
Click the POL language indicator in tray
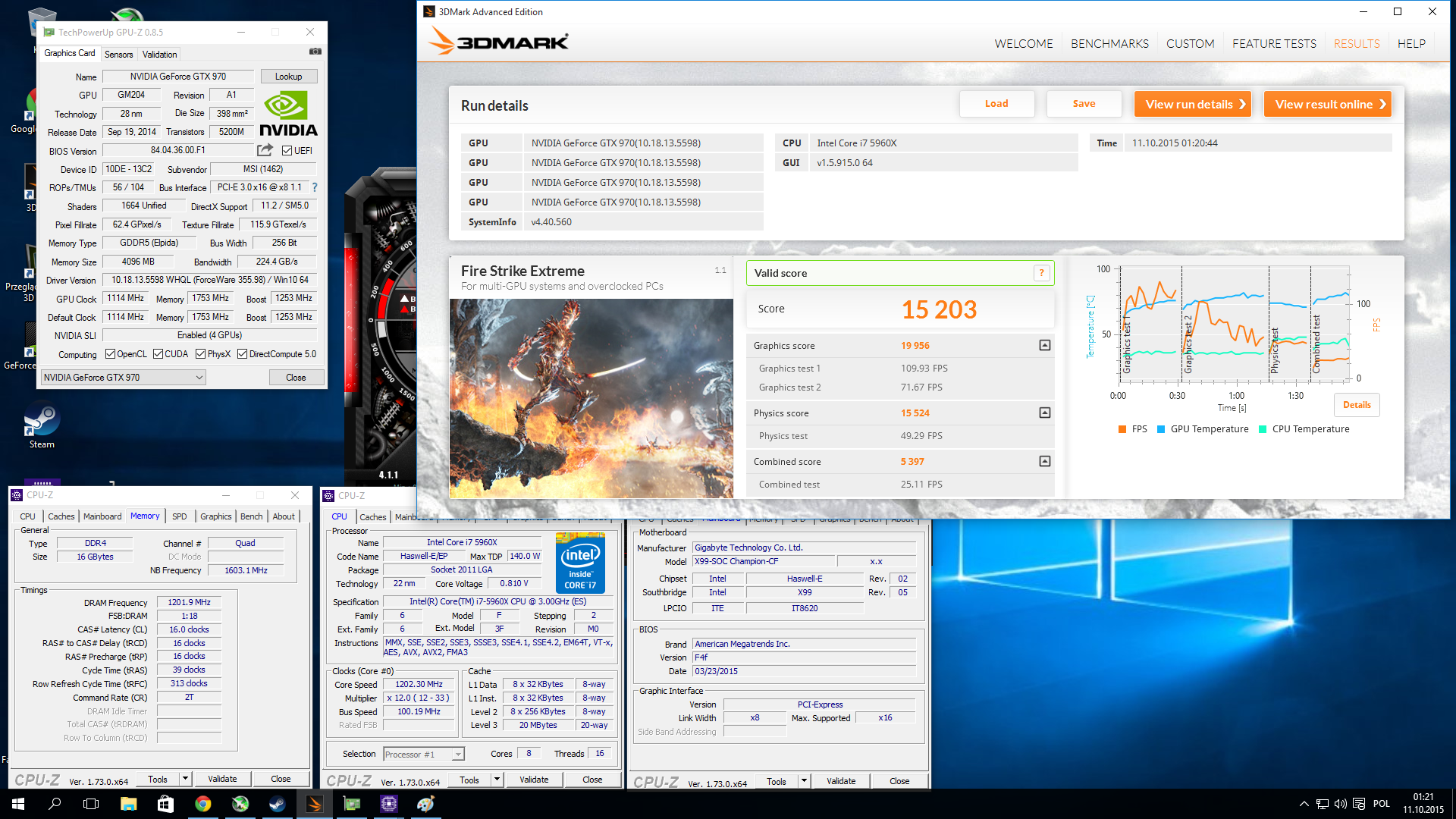(1382, 804)
